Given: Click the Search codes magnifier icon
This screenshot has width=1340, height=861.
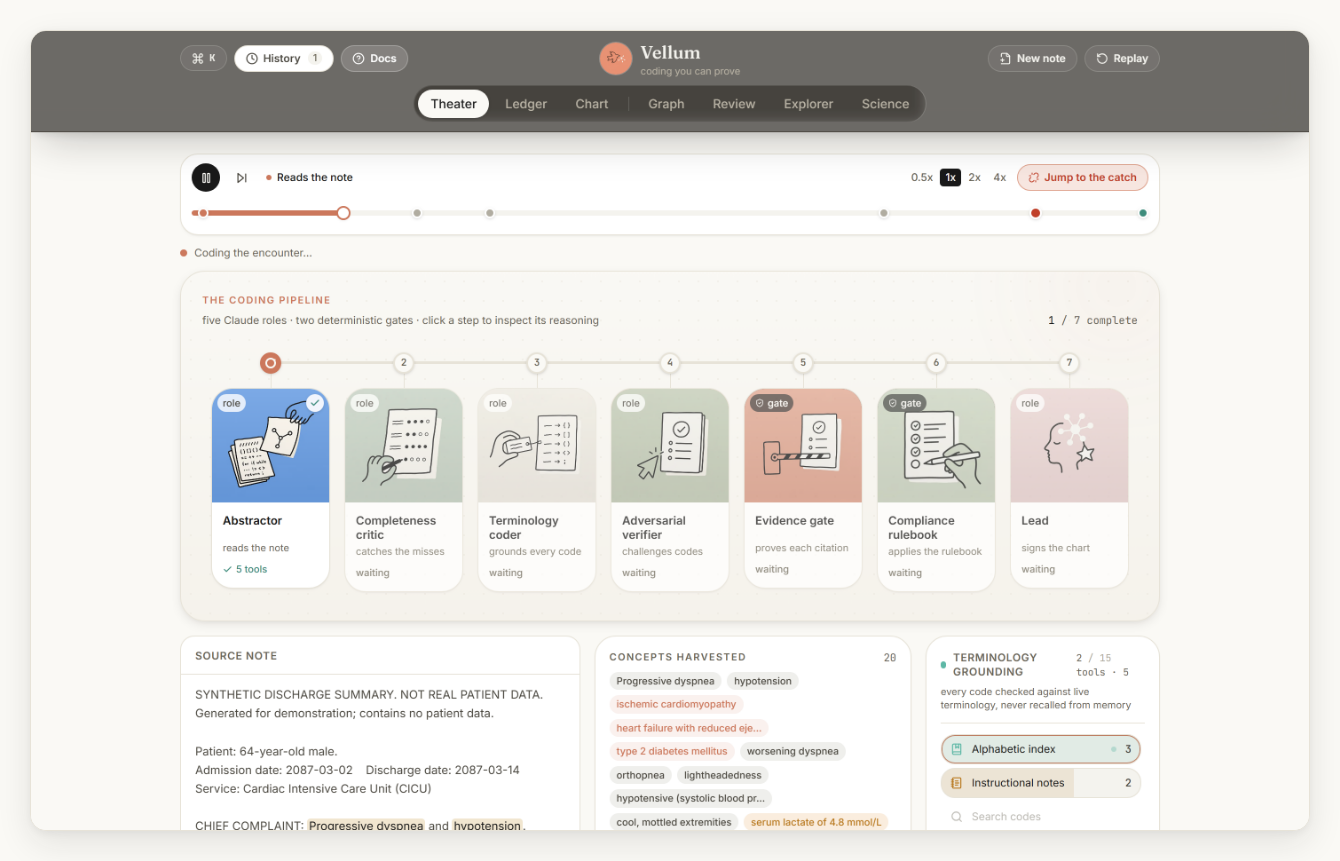Looking at the screenshot, I should (956, 817).
